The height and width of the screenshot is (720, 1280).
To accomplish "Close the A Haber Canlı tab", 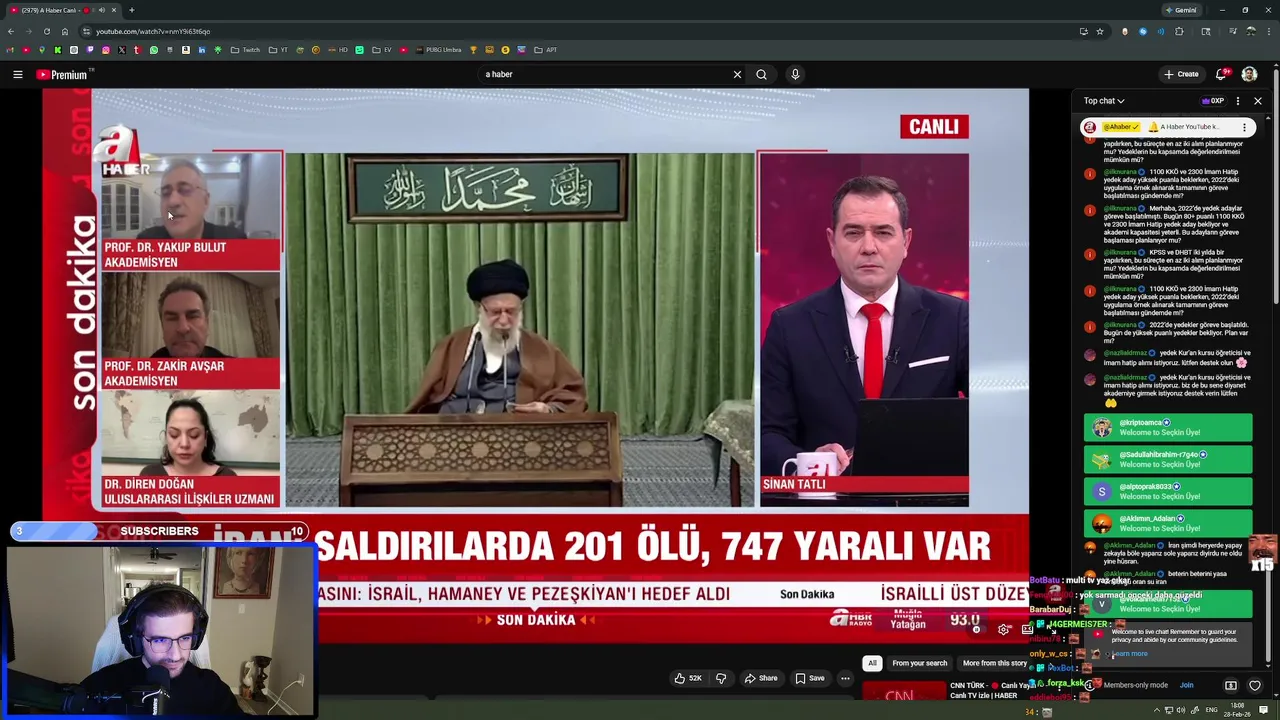I will tap(114, 10).
